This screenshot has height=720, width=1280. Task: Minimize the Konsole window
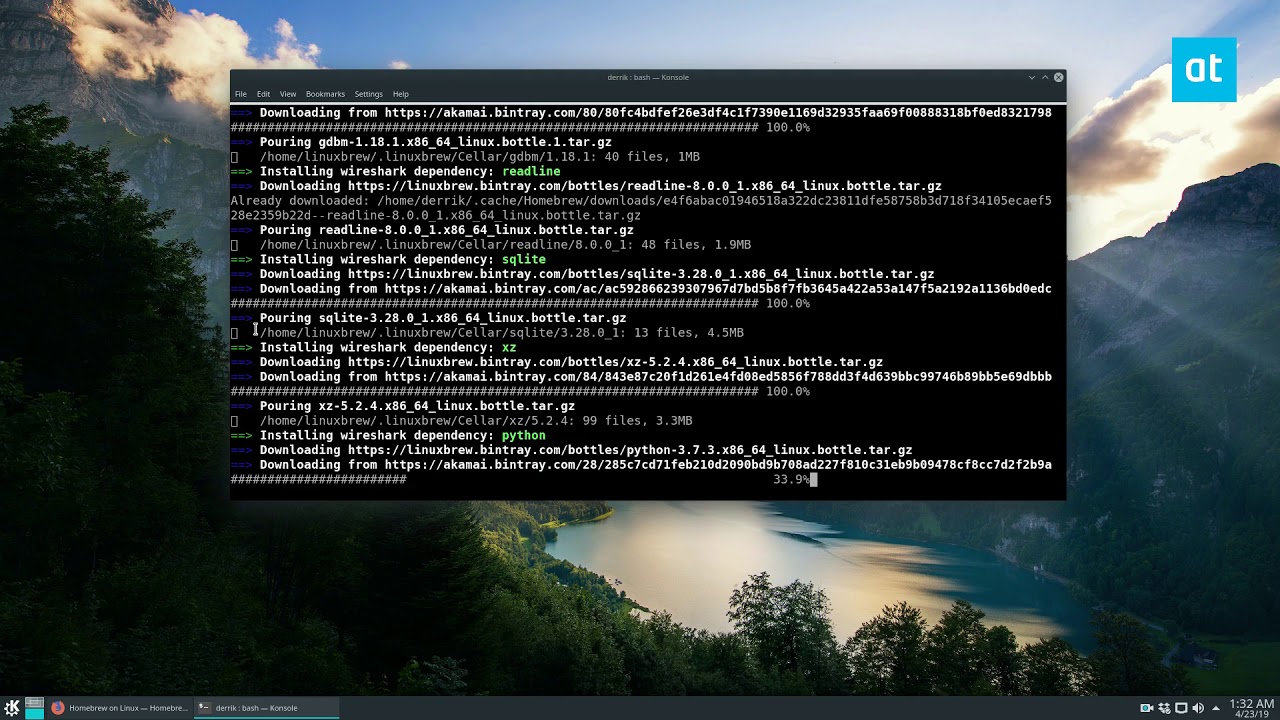click(x=1032, y=77)
